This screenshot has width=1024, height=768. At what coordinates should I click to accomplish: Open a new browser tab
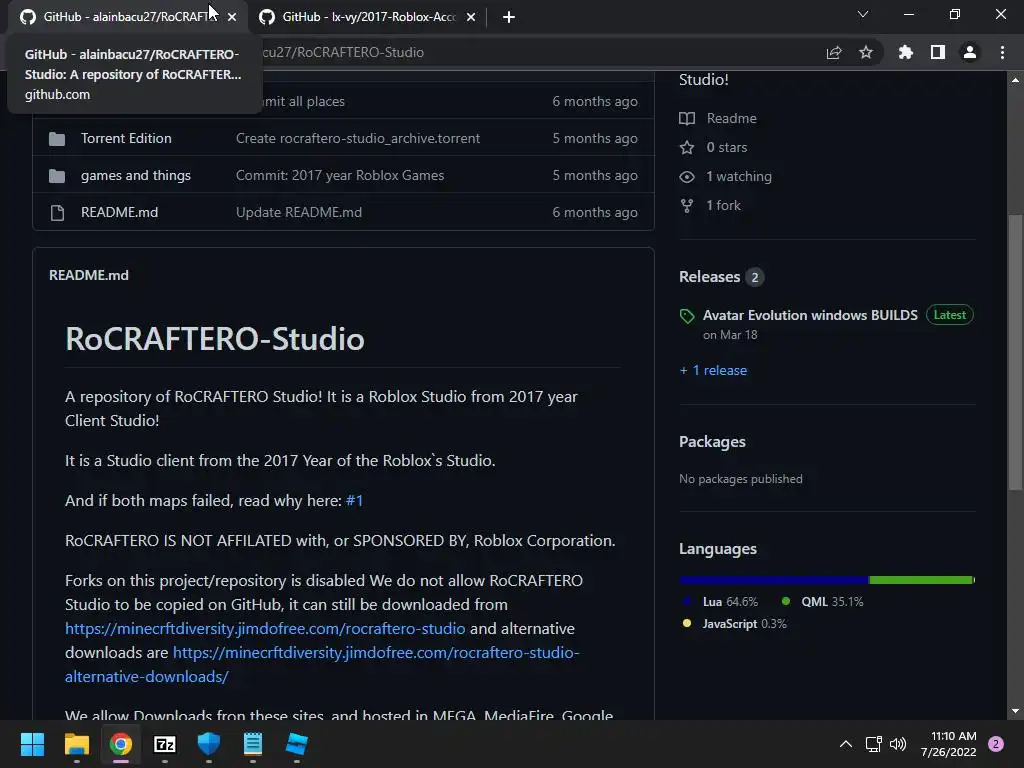click(x=509, y=17)
